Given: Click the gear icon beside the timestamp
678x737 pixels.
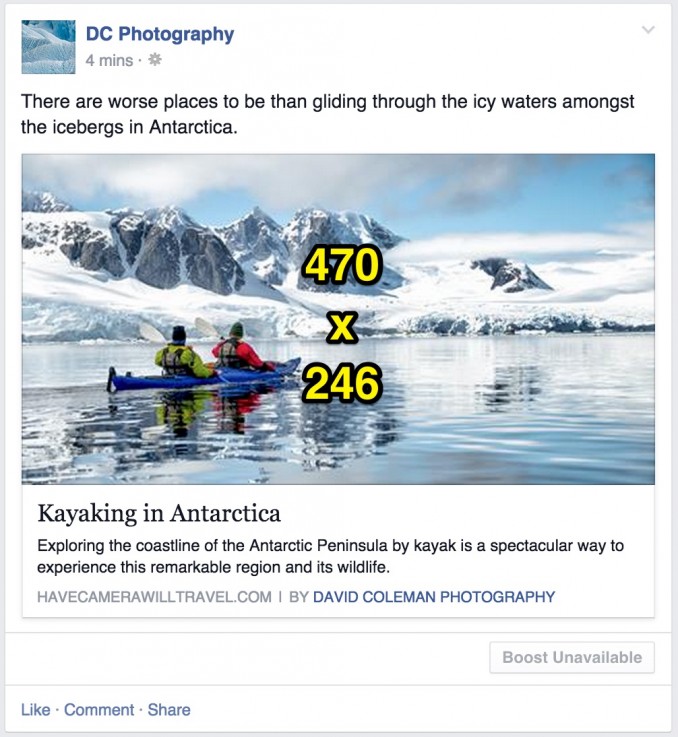Looking at the screenshot, I should 155,60.
